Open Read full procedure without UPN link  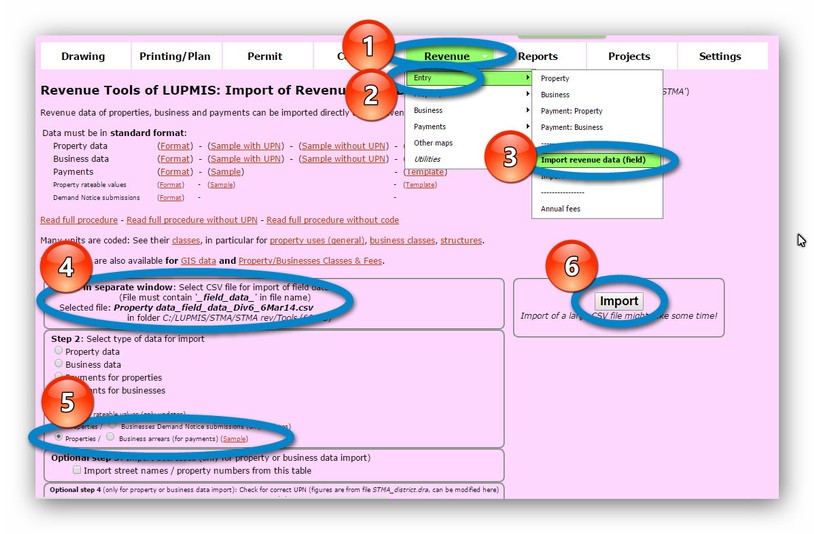coord(192,220)
